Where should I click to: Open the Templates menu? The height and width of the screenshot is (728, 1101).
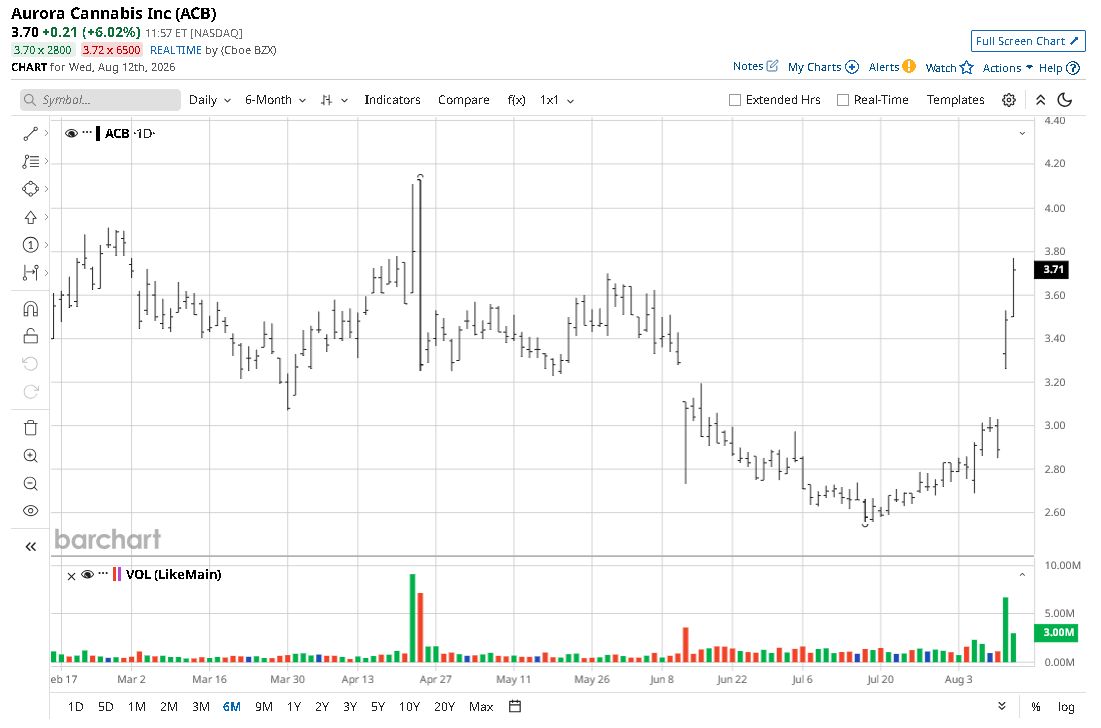click(955, 100)
